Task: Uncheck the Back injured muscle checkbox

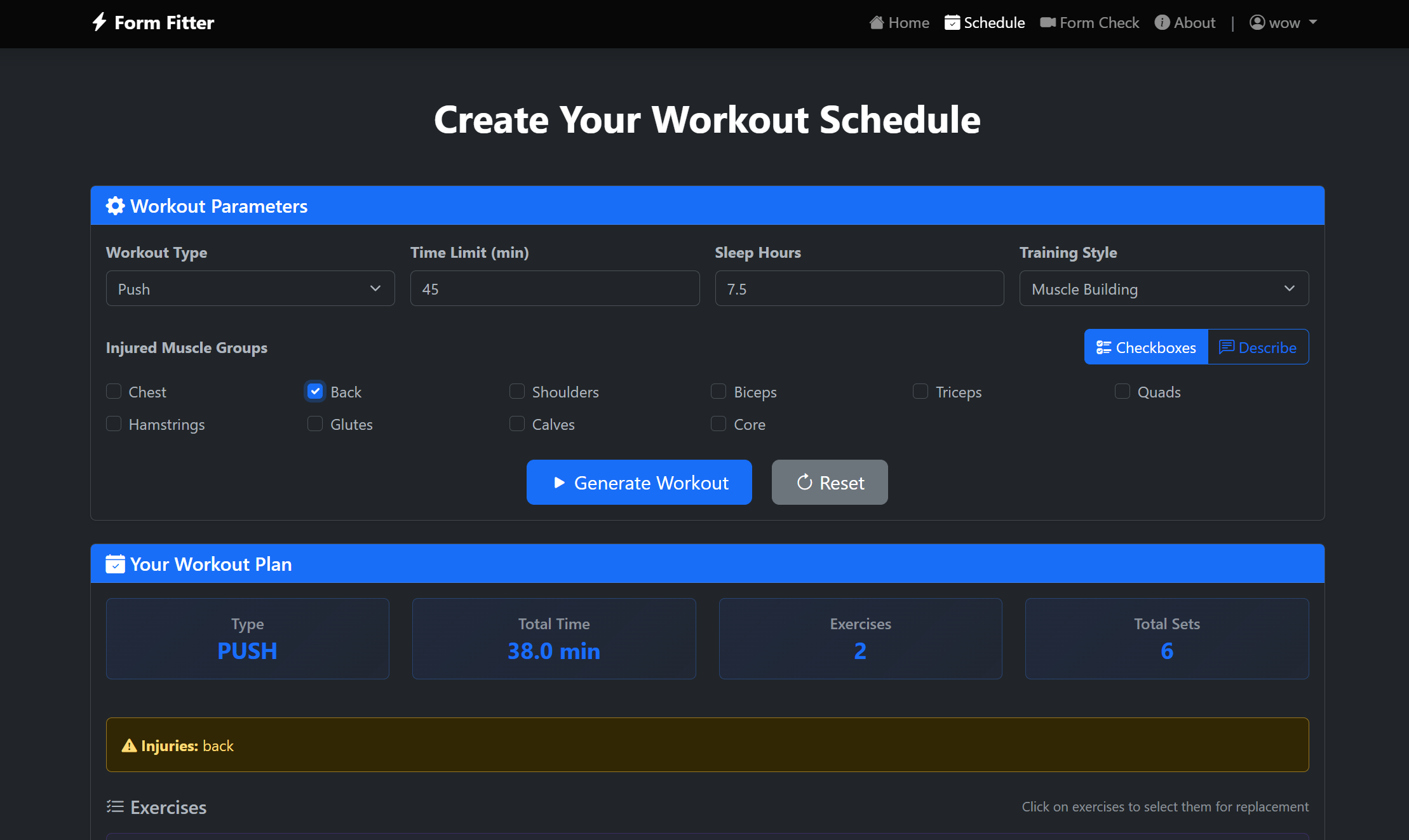Action: [315, 391]
